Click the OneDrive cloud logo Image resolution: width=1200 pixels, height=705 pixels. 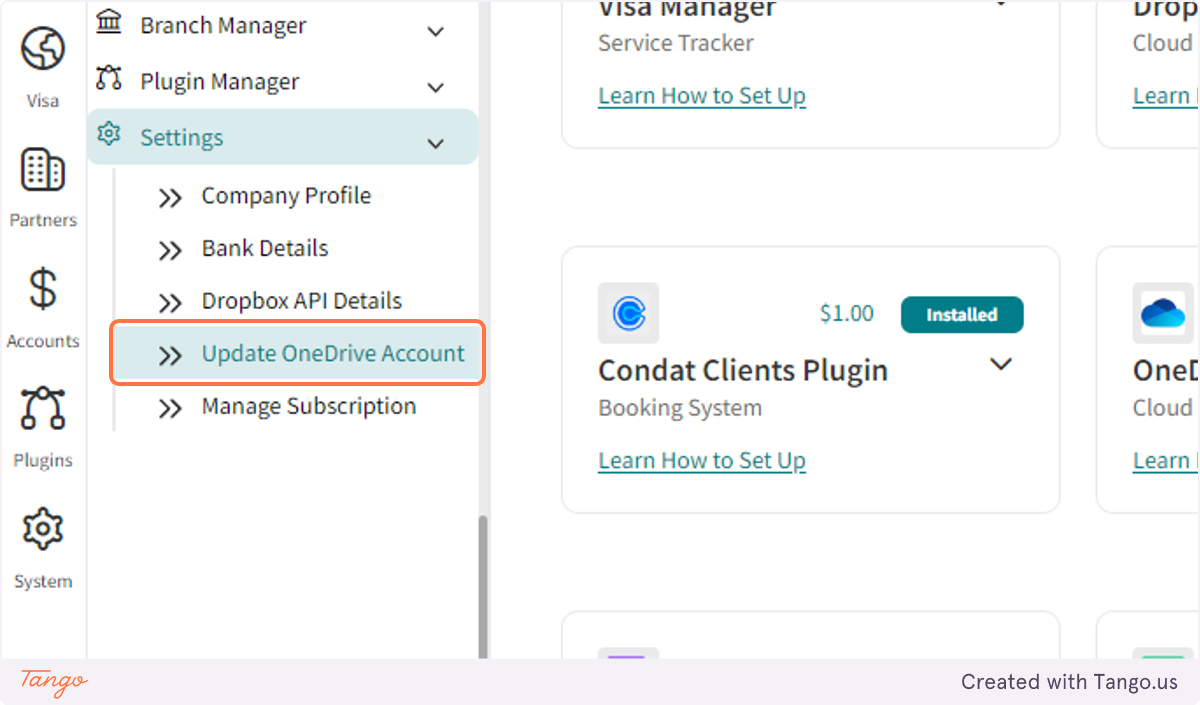click(1163, 313)
